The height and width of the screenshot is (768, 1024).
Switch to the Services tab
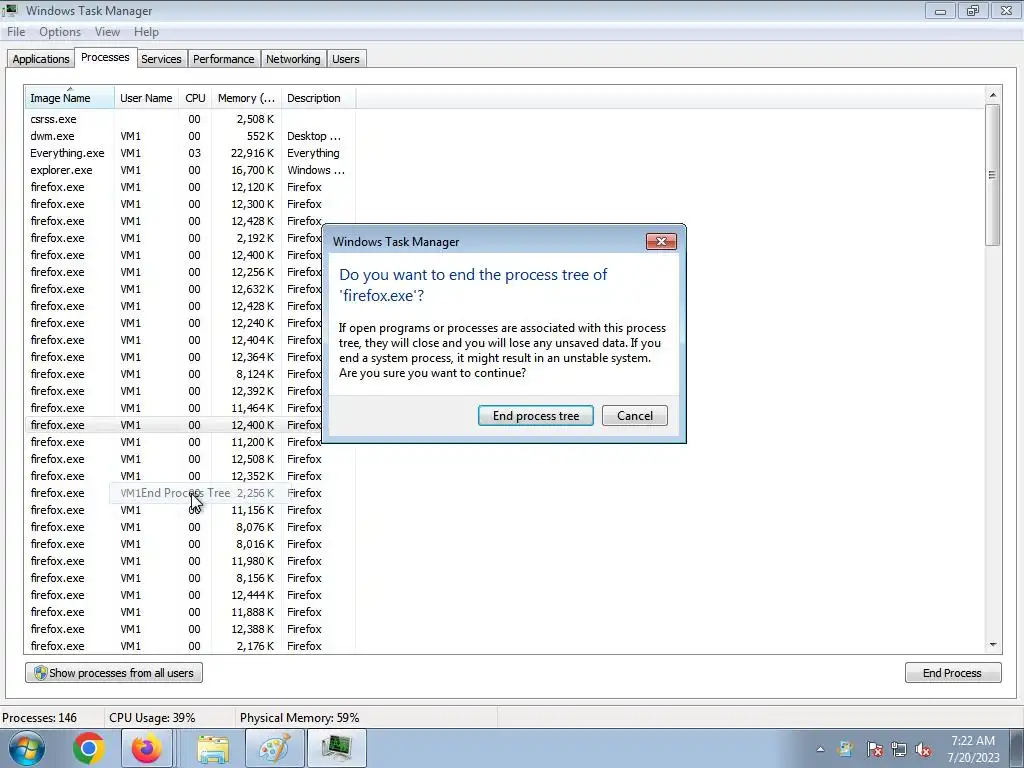click(x=161, y=59)
